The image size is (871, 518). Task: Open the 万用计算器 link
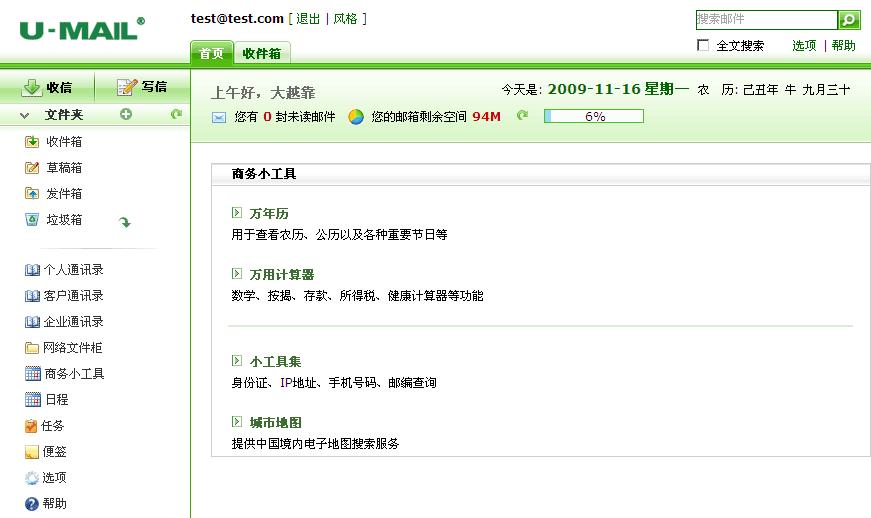click(282, 275)
